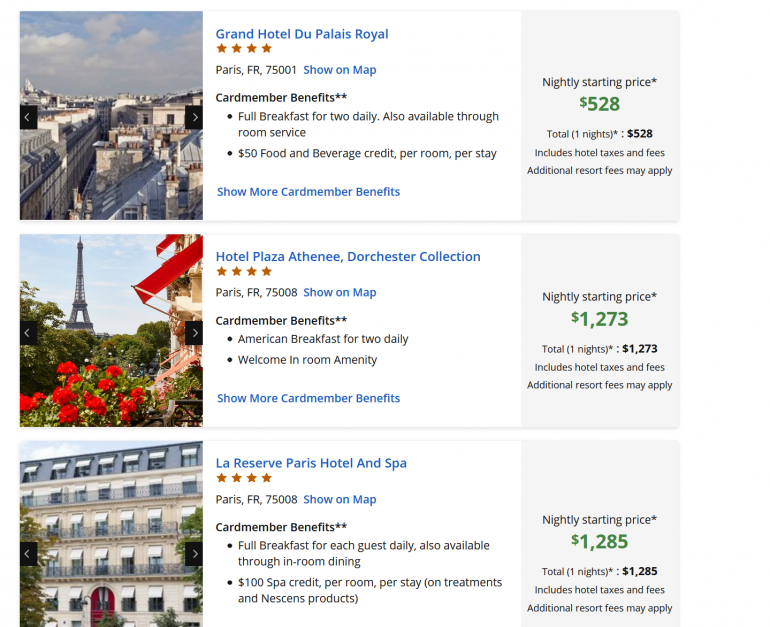770x627 pixels.
Task: Click the star rating of La Reserve Paris
Action: click(244, 478)
